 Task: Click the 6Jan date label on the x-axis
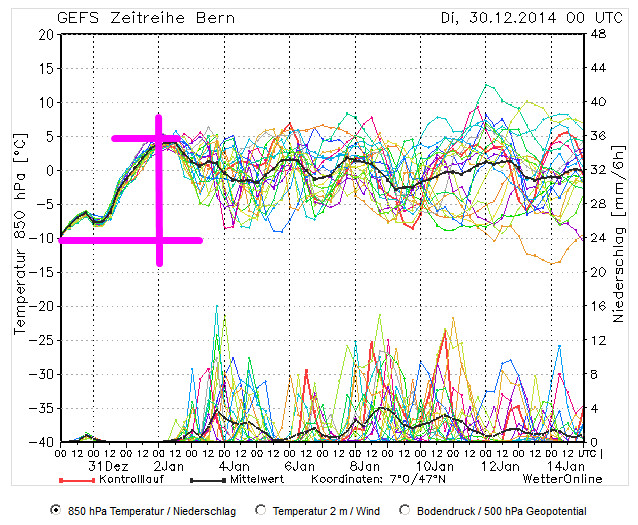[297, 466]
